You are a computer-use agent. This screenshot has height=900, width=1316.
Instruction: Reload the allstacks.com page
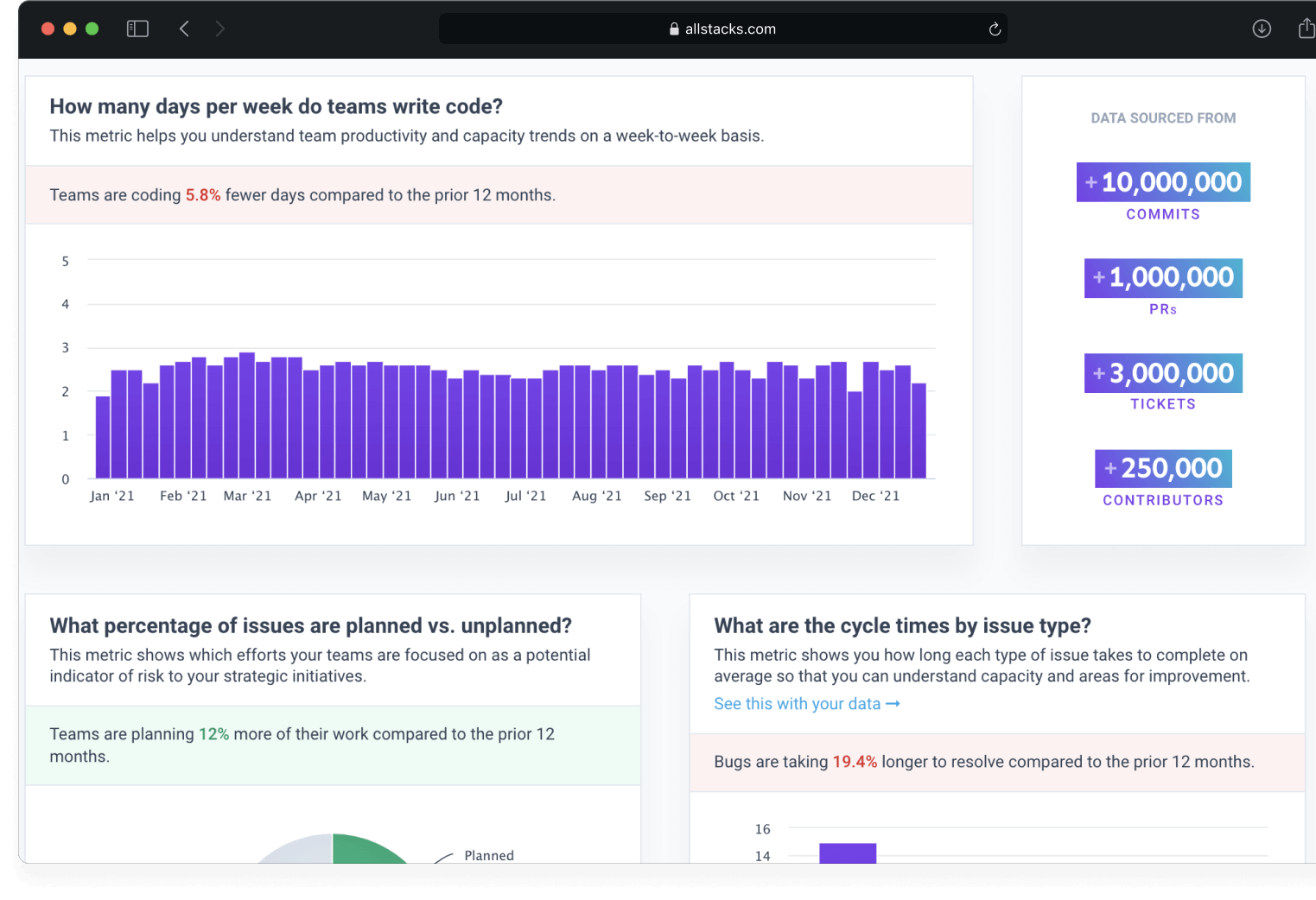point(995,29)
